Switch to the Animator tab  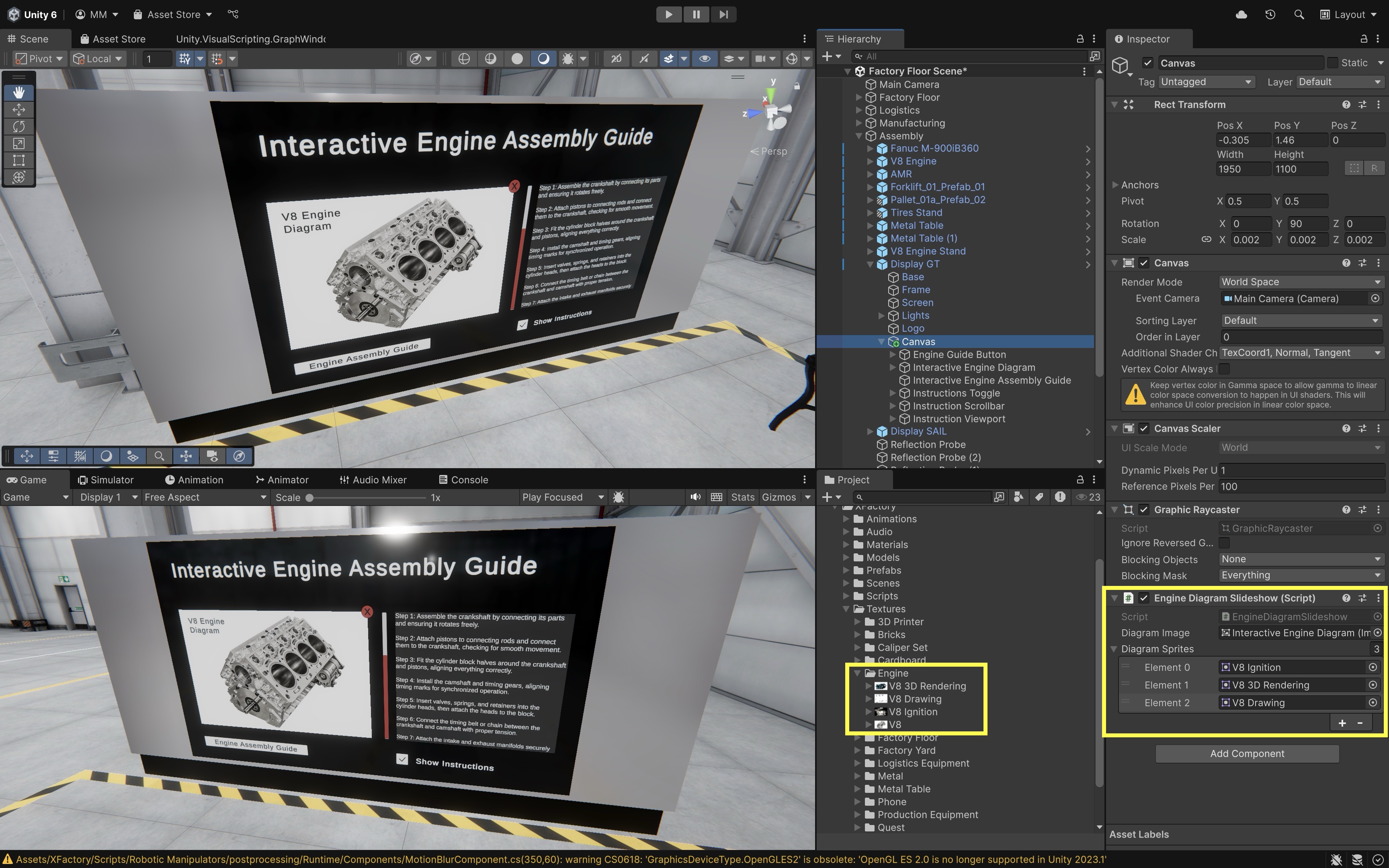282,480
